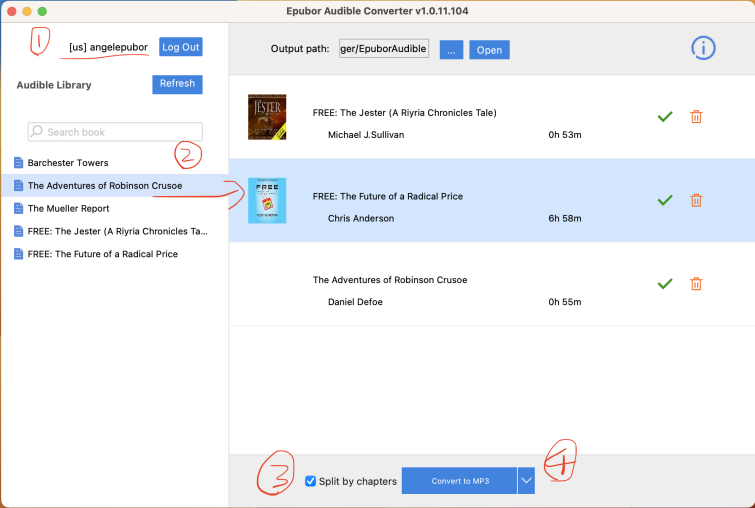Open the Convert format dropdown arrow
Viewport: 755px width, 508px height.
(x=526, y=481)
